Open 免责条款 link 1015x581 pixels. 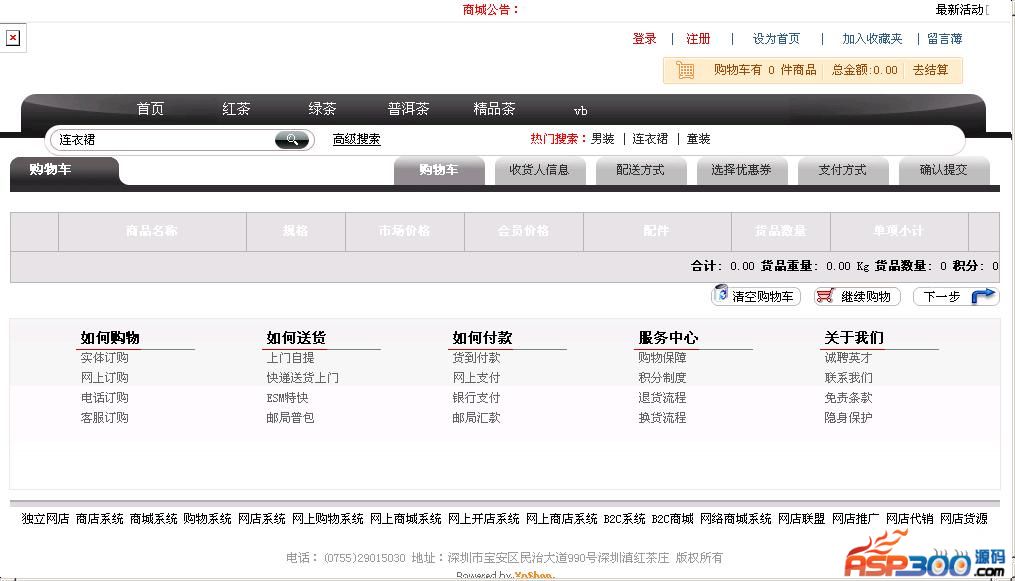pos(848,398)
